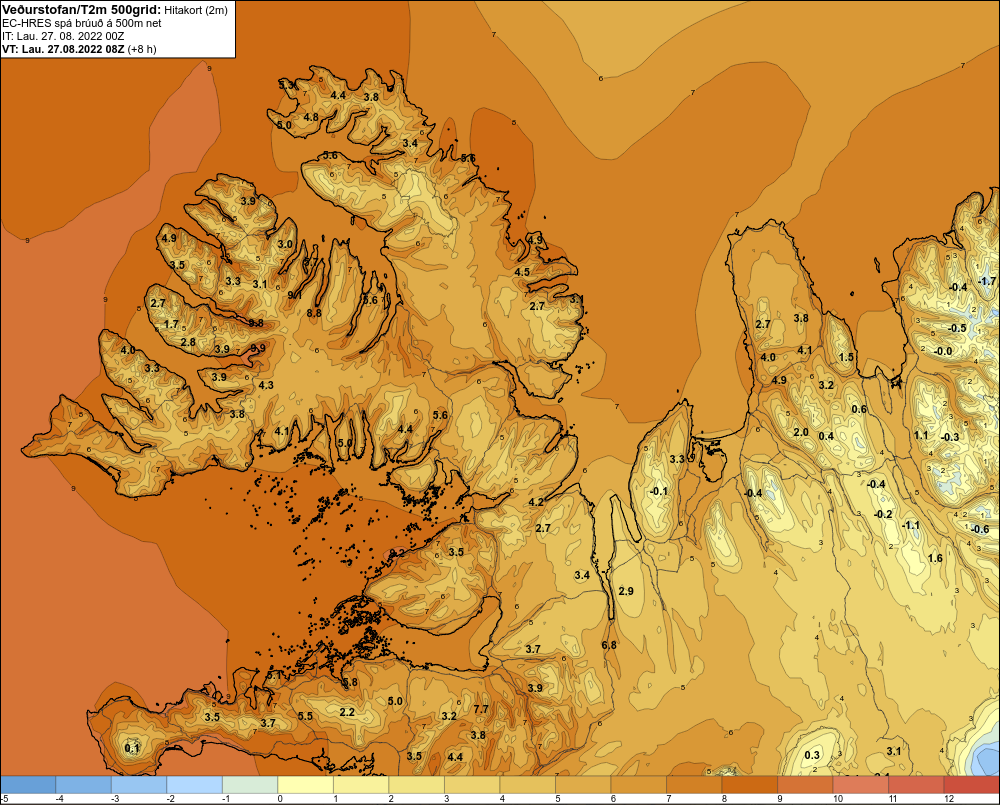
Task: Click the 4.3 temperature label
Action: coord(266,385)
